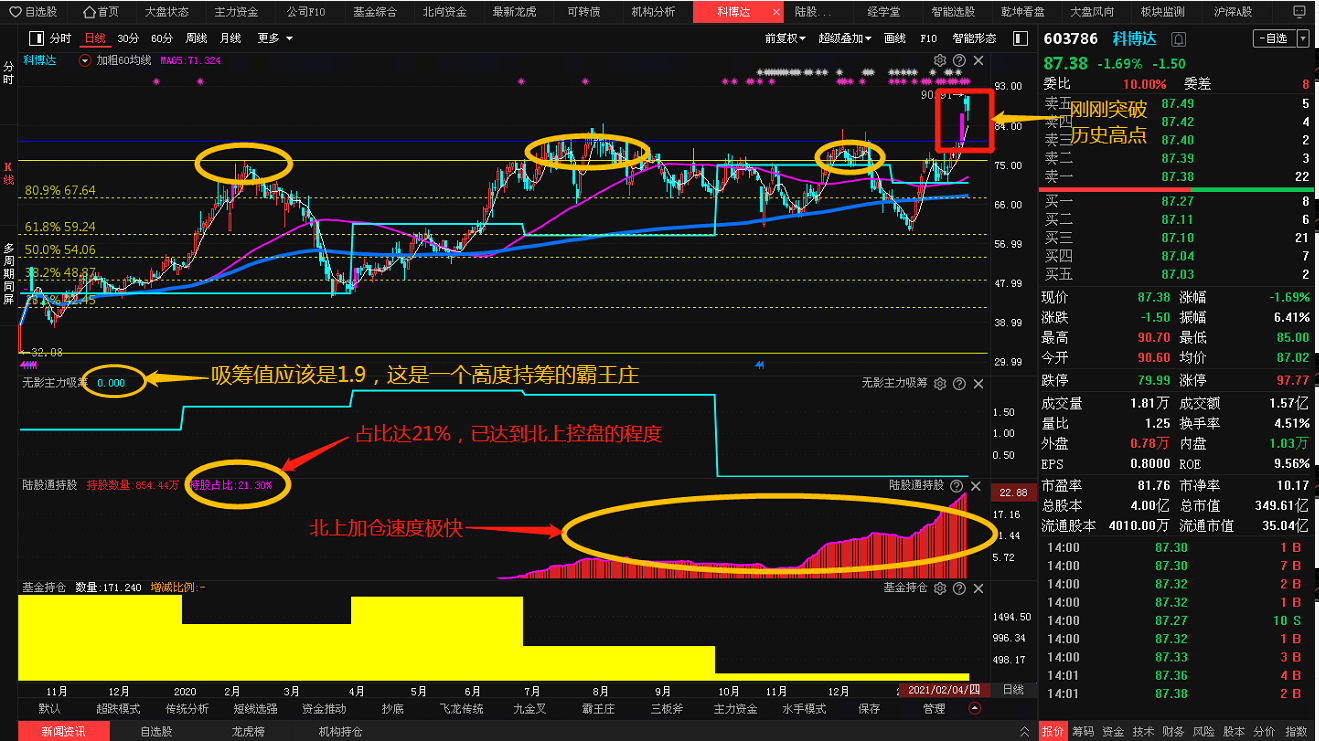Switch to 周线 chart period

click(196, 38)
